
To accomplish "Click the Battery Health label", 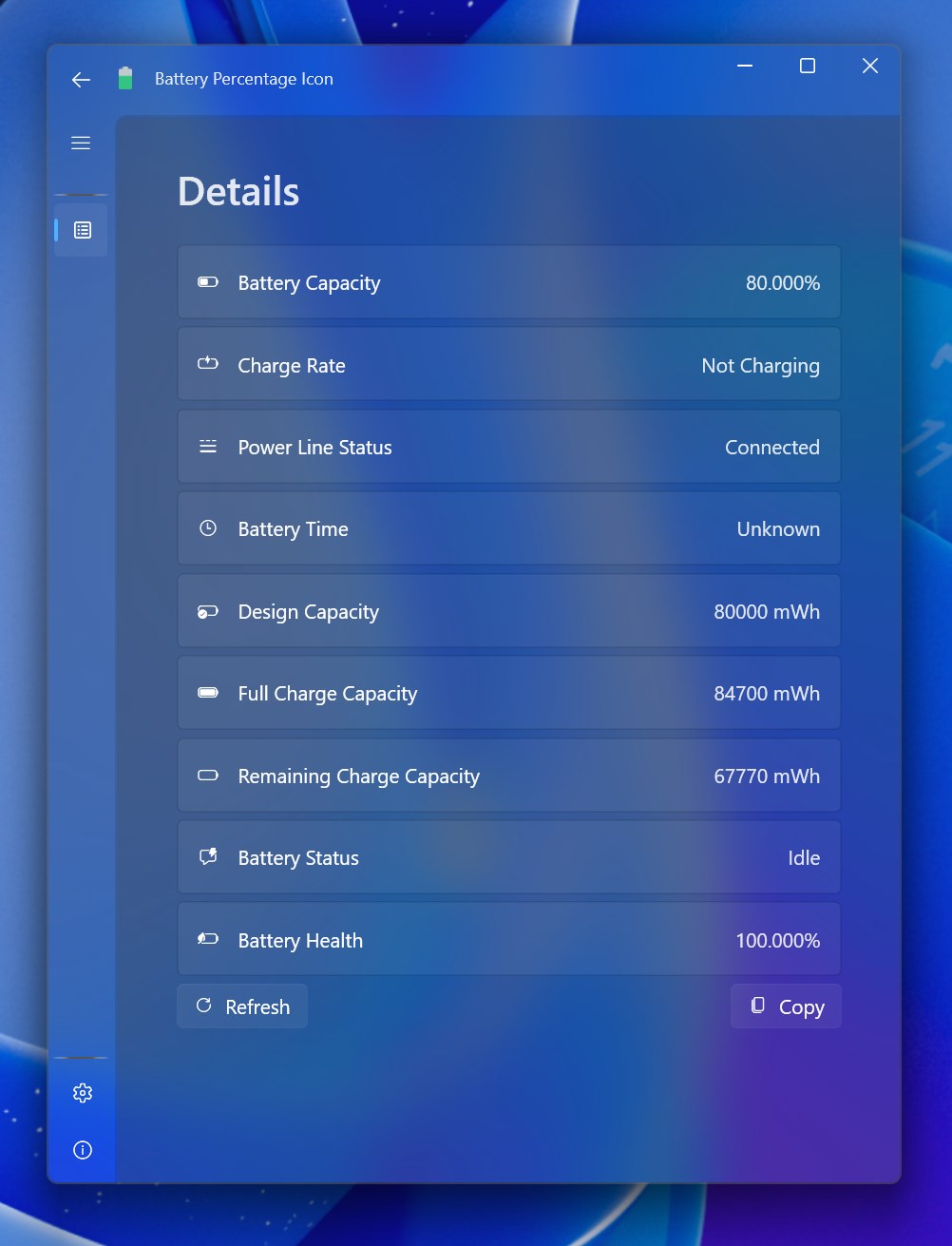I will point(300,941).
